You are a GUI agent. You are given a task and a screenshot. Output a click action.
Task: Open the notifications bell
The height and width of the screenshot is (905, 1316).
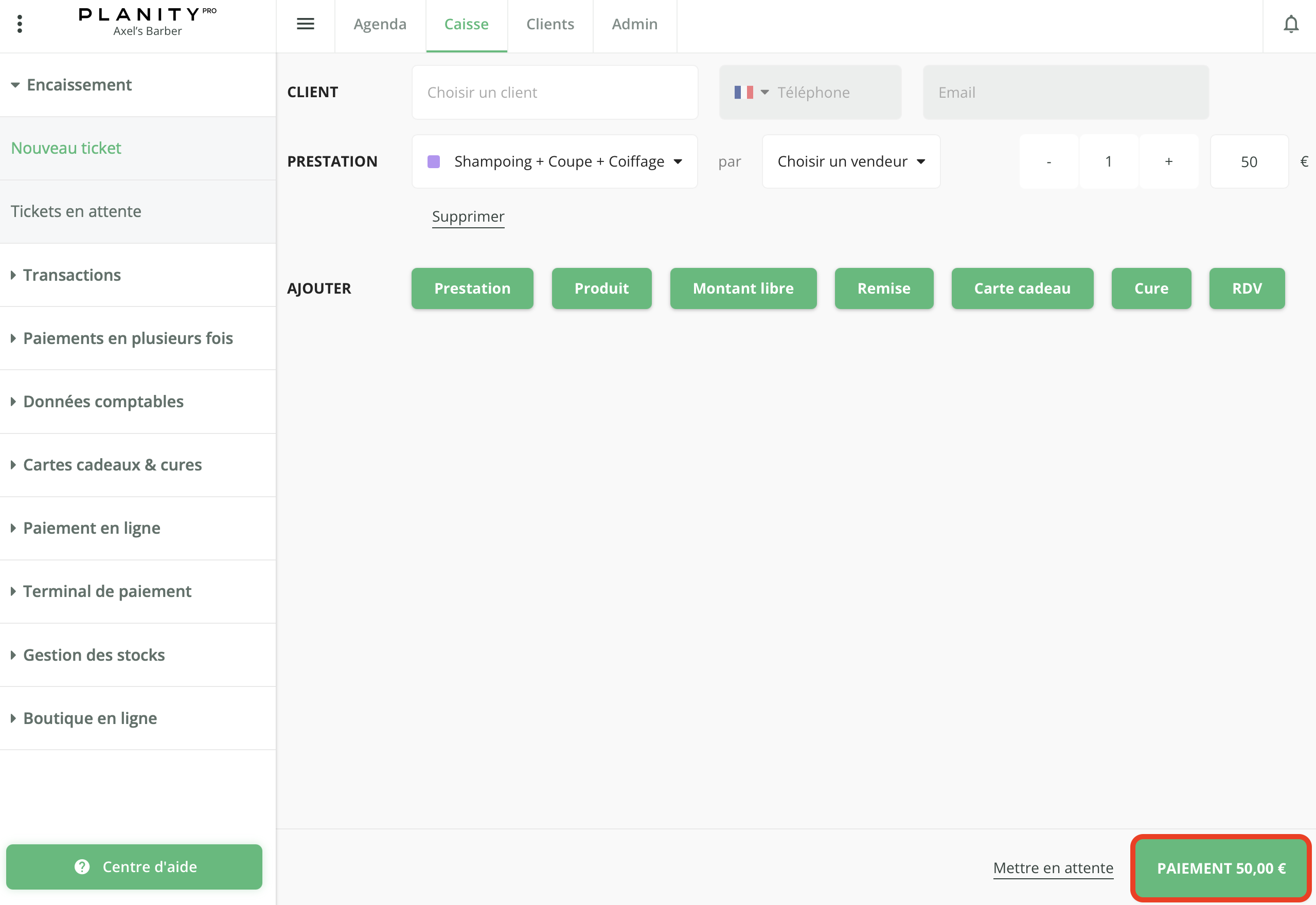pos(1290,24)
